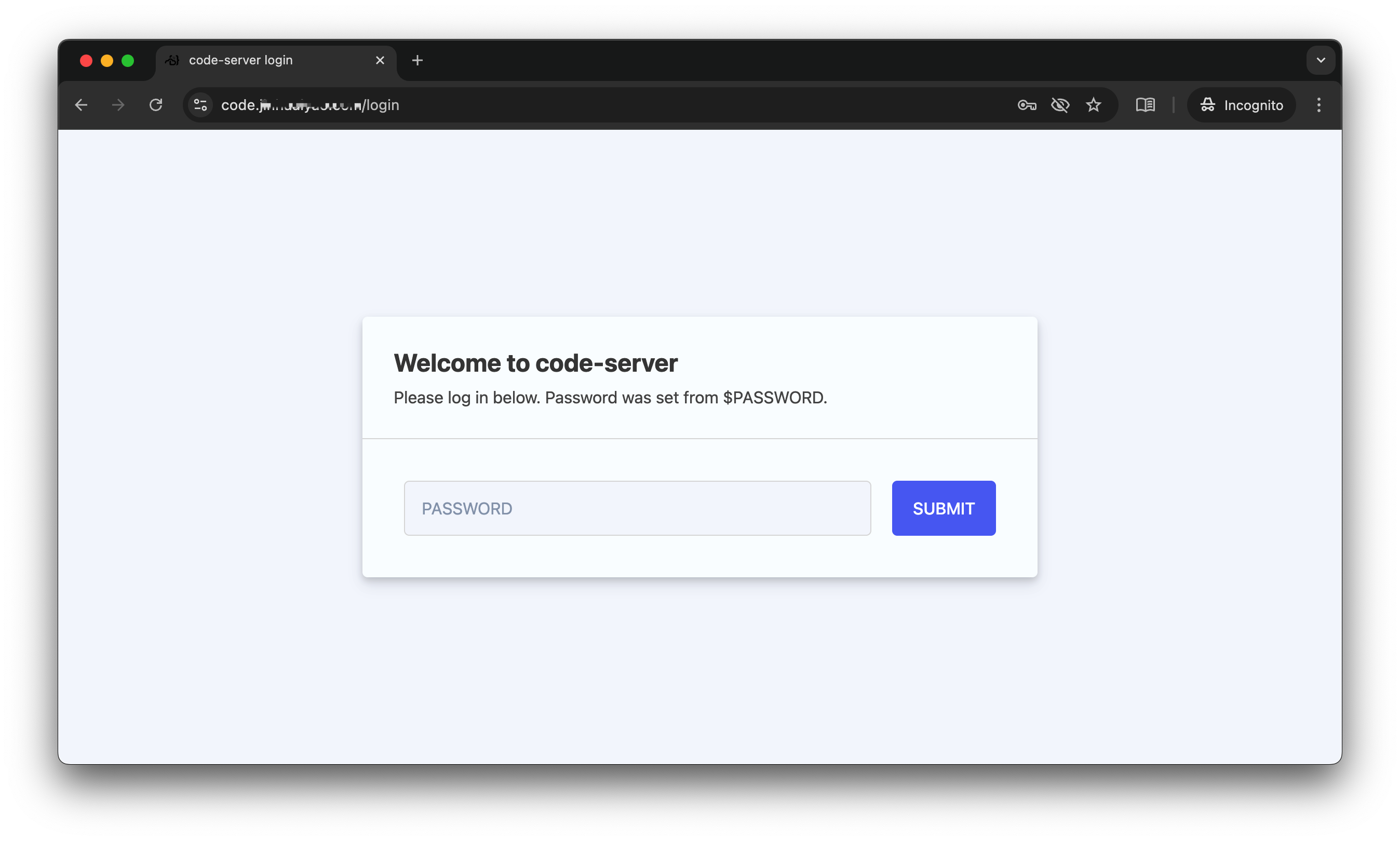Open the reading mode book icon
This screenshot has width=1400, height=841.
click(x=1145, y=105)
